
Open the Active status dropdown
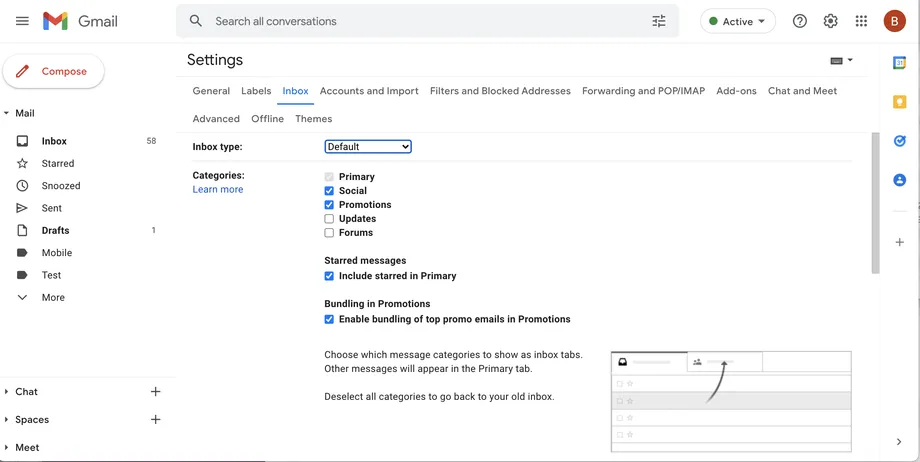(738, 21)
